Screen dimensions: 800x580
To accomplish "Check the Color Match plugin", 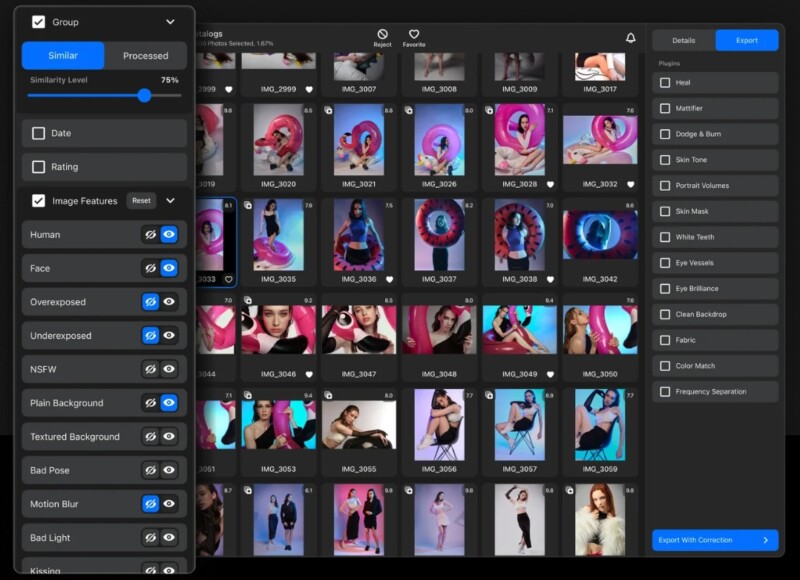I will (x=665, y=366).
